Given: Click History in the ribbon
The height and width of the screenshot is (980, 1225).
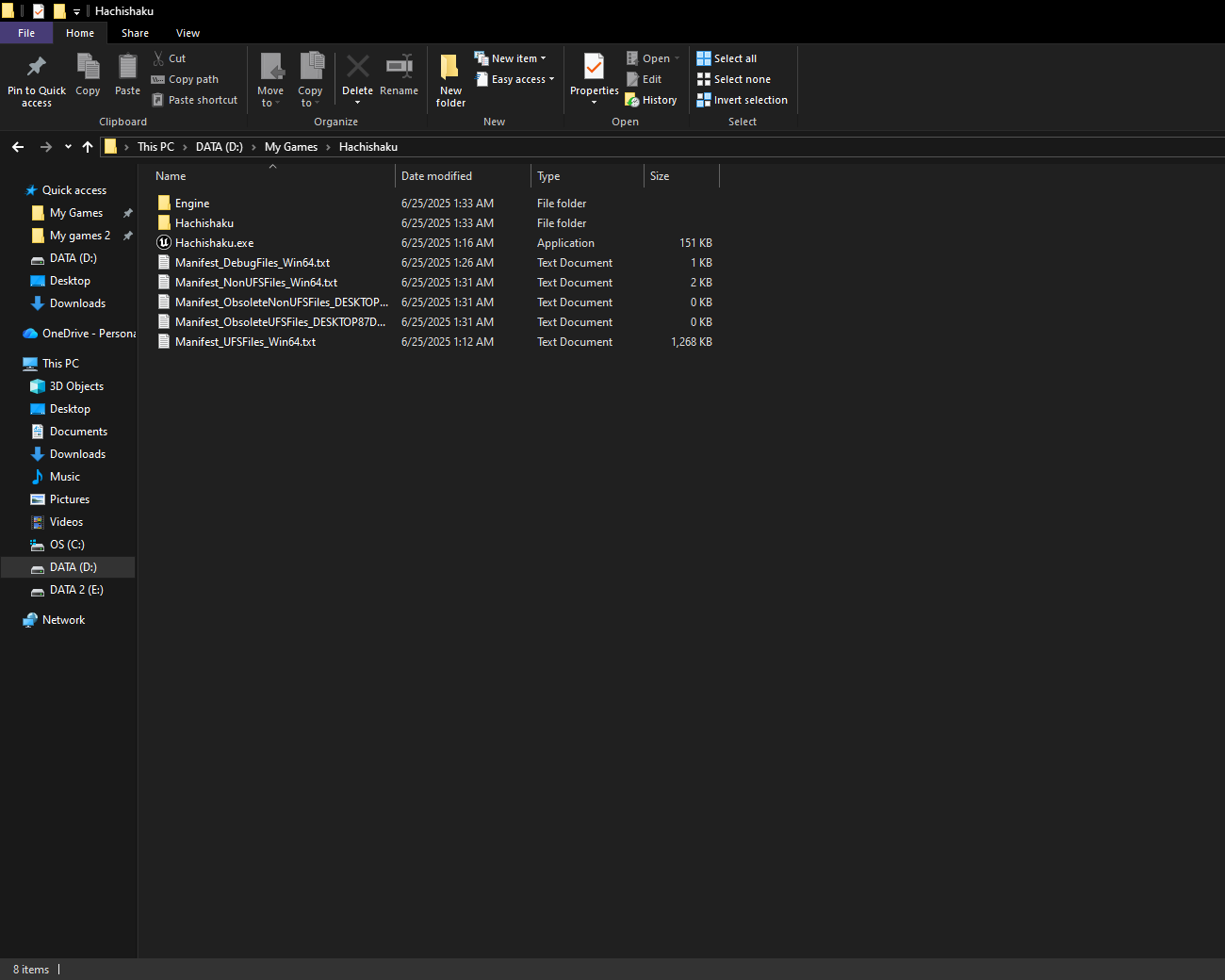Looking at the screenshot, I should [651, 100].
